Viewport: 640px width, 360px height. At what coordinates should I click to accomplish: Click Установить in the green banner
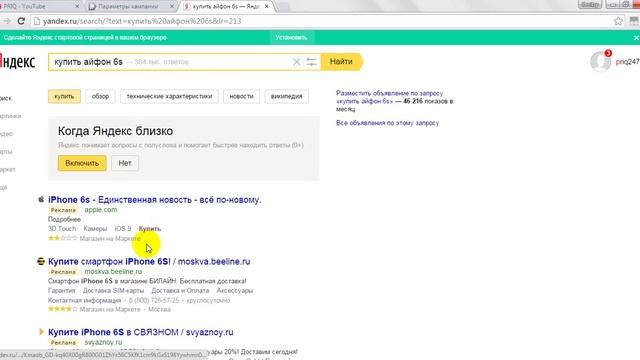[x=291, y=38]
